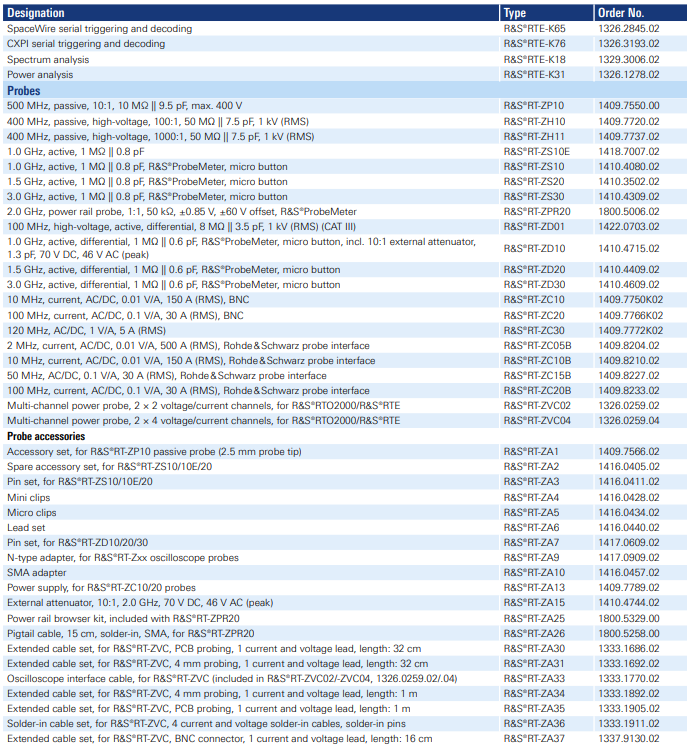Image resolution: width=687 pixels, height=749 pixels.
Task: Click type cell R&S RT-ZC20
Action: tap(534, 316)
